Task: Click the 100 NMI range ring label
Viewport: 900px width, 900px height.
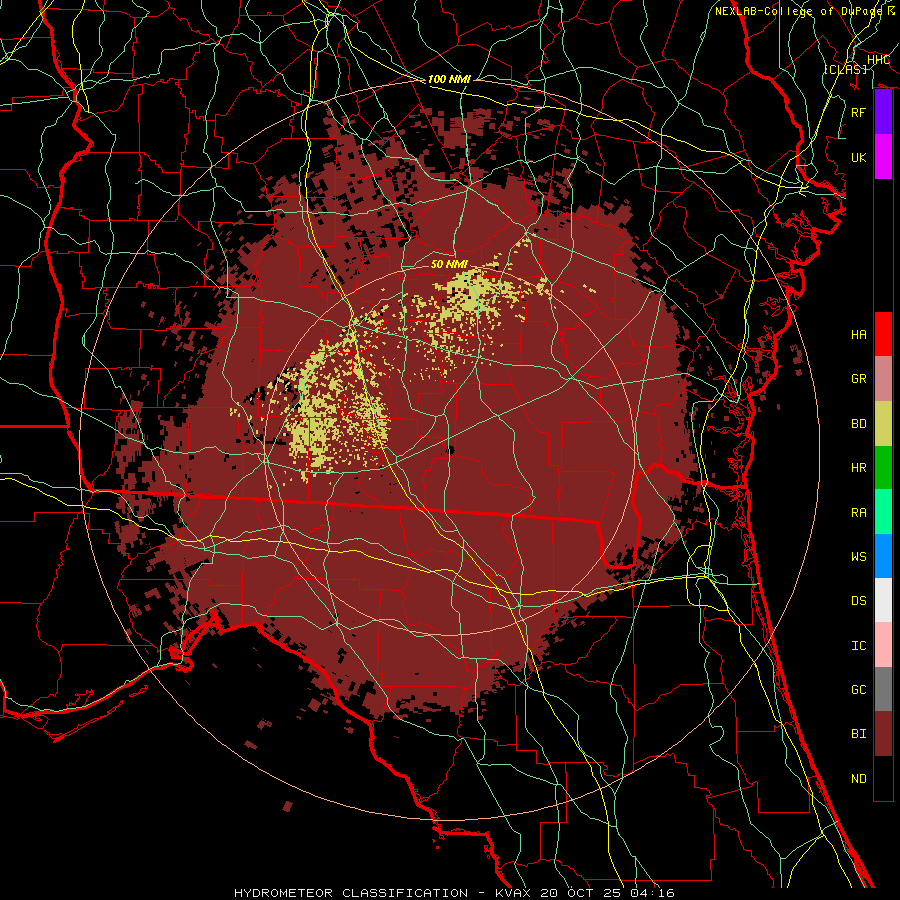Action: pos(449,79)
